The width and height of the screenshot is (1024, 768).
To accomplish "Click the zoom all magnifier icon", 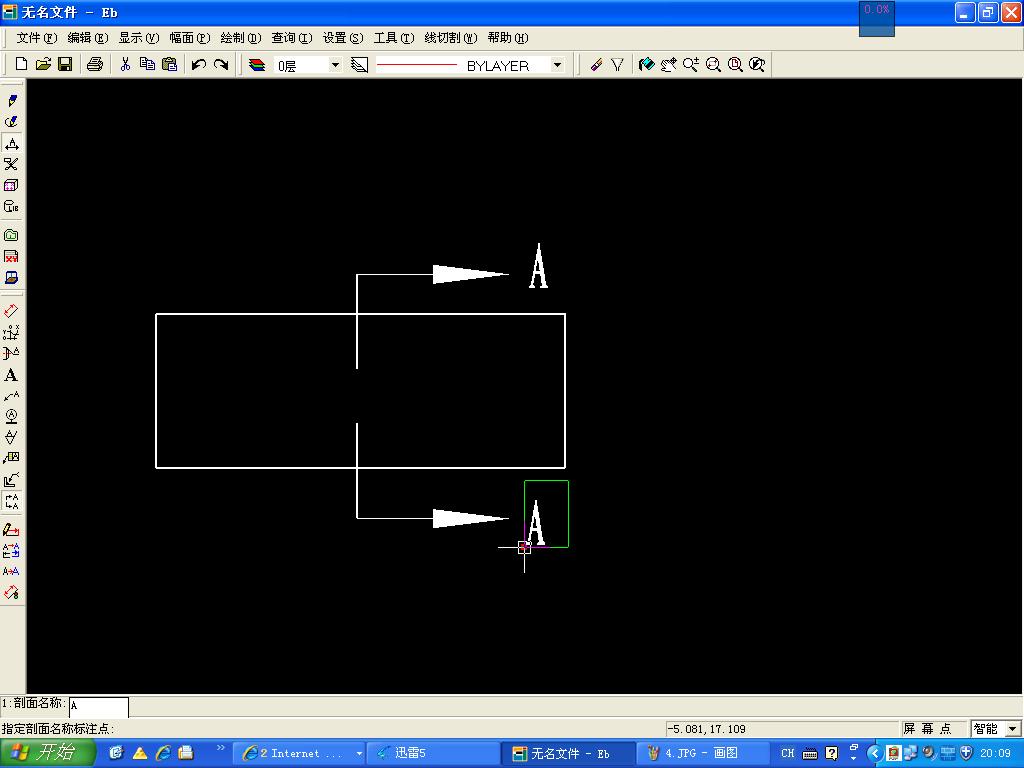I will 735,64.
